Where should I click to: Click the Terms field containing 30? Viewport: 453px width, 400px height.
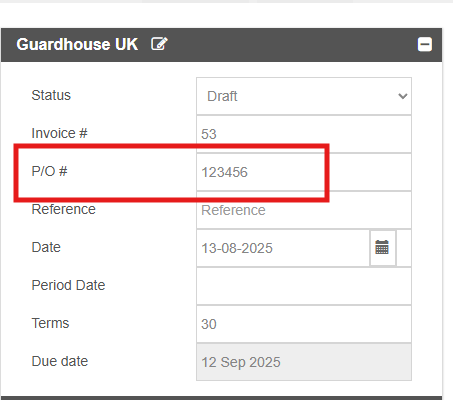pos(304,324)
